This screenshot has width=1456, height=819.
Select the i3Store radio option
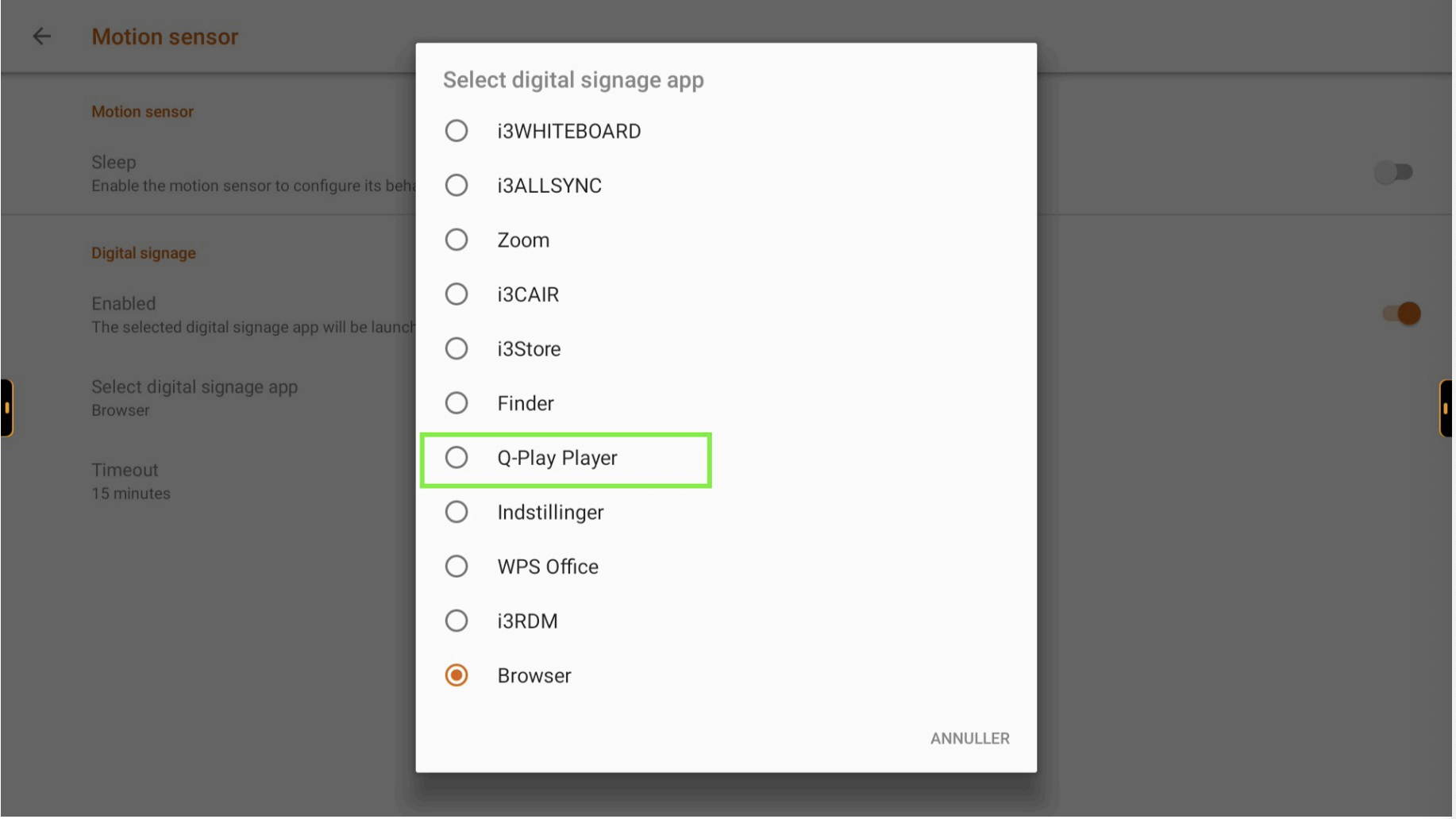(x=726, y=349)
